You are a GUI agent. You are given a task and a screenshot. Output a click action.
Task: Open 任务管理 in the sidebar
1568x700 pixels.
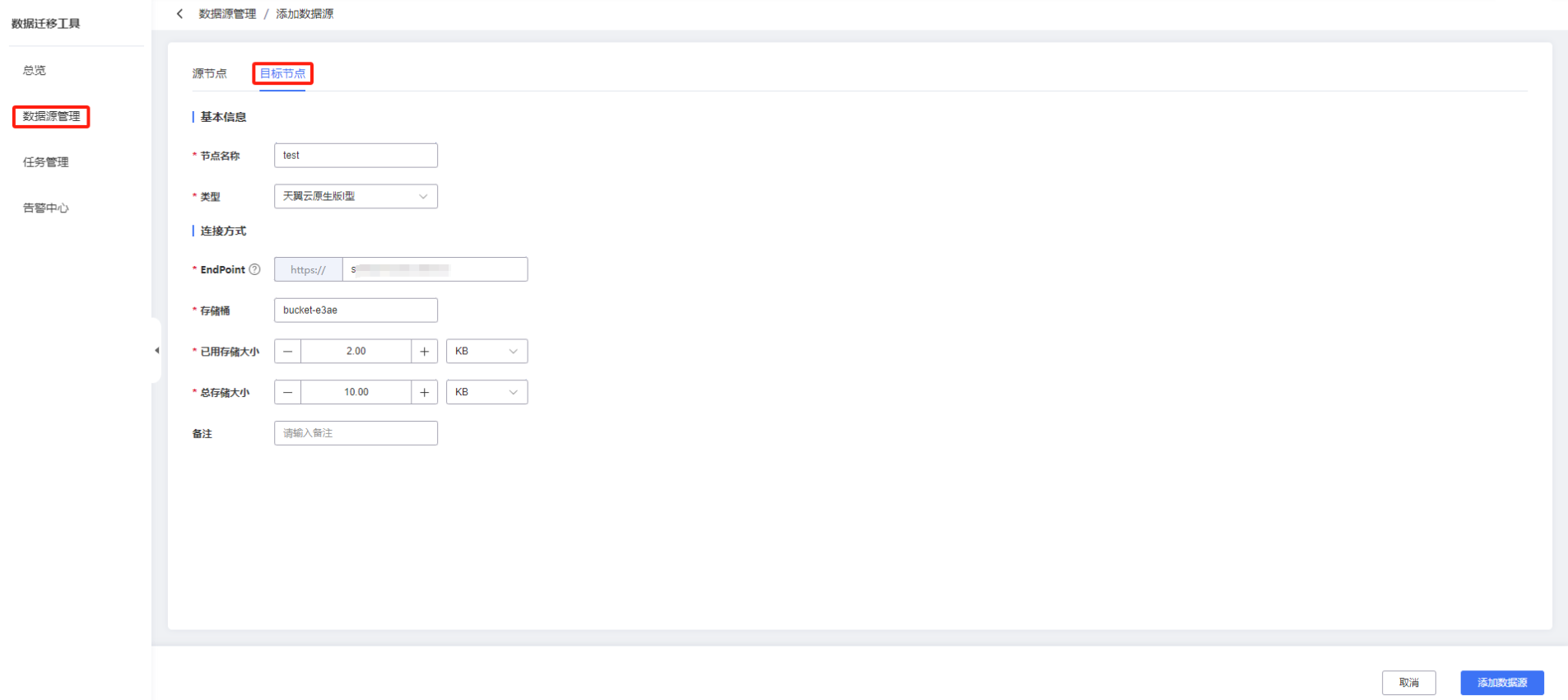[46, 162]
